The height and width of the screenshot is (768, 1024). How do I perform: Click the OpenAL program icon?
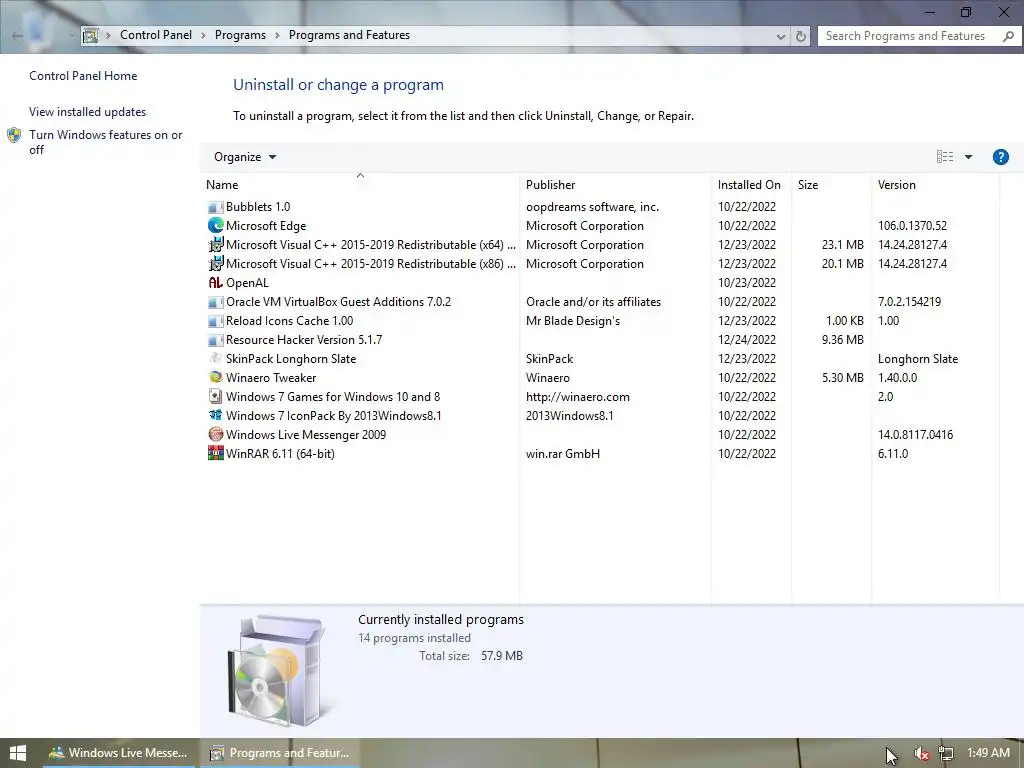[216, 283]
